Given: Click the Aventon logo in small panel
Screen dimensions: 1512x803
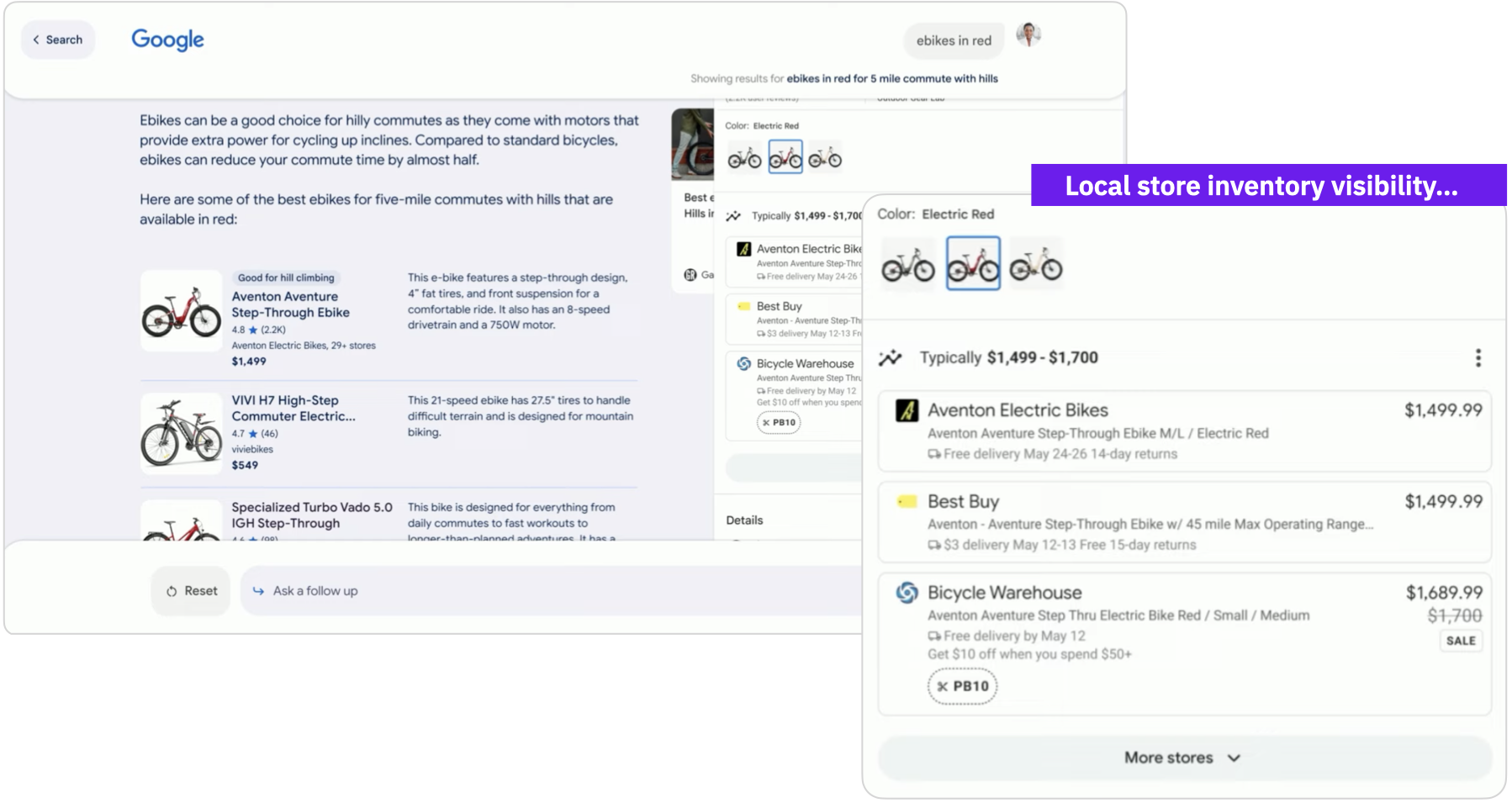Looking at the screenshot, I should (x=743, y=249).
